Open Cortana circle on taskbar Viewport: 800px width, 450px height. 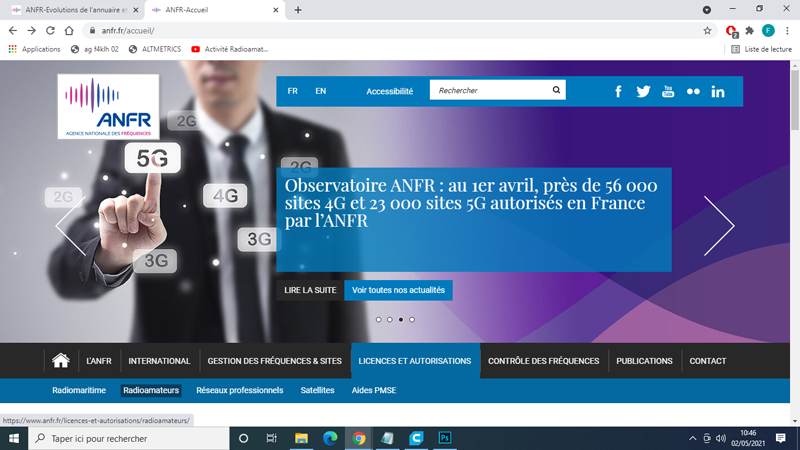[243, 438]
